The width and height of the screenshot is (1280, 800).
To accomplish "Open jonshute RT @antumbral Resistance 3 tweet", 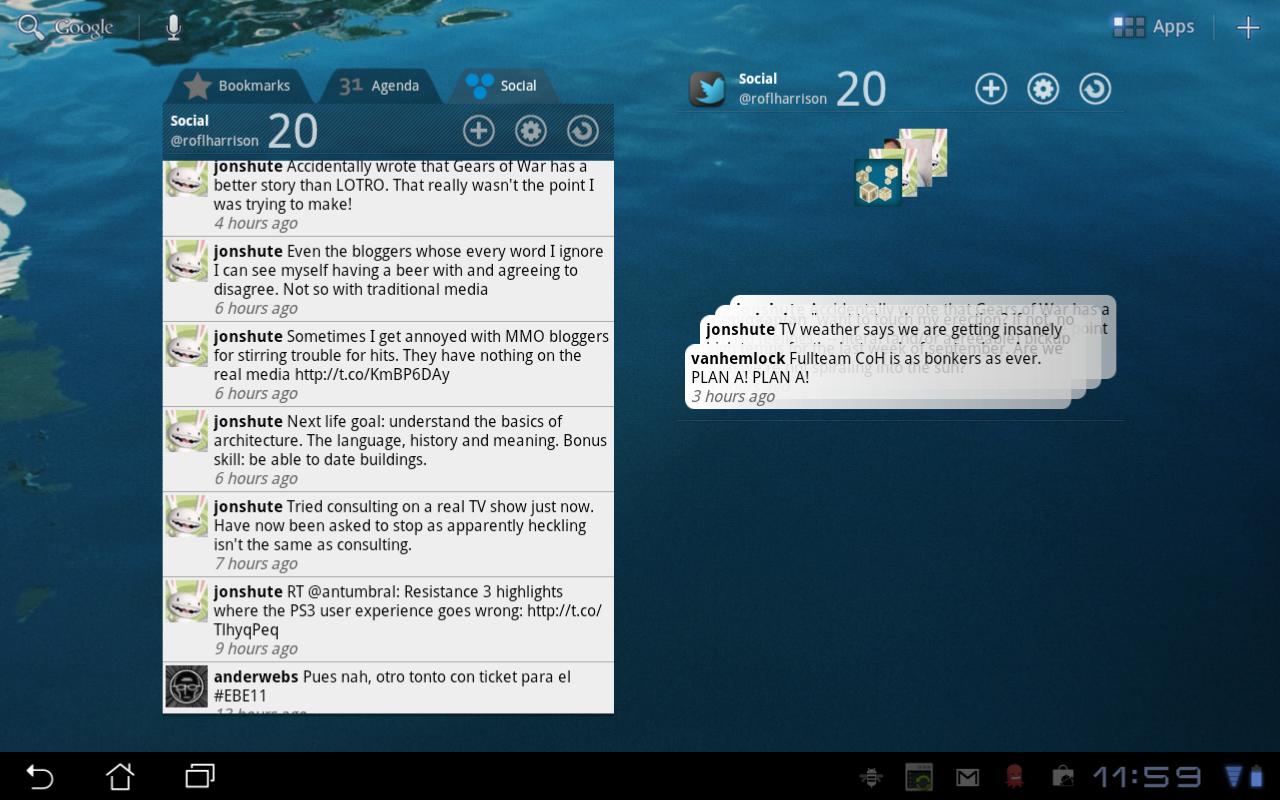I will tap(388, 619).
